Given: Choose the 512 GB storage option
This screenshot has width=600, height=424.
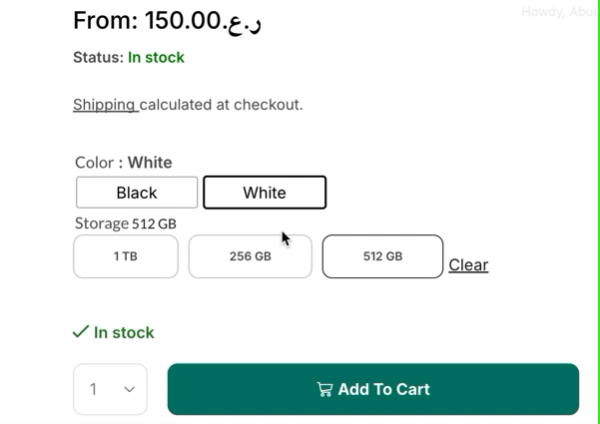Looking at the screenshot, I should click(x=382, y=256).
